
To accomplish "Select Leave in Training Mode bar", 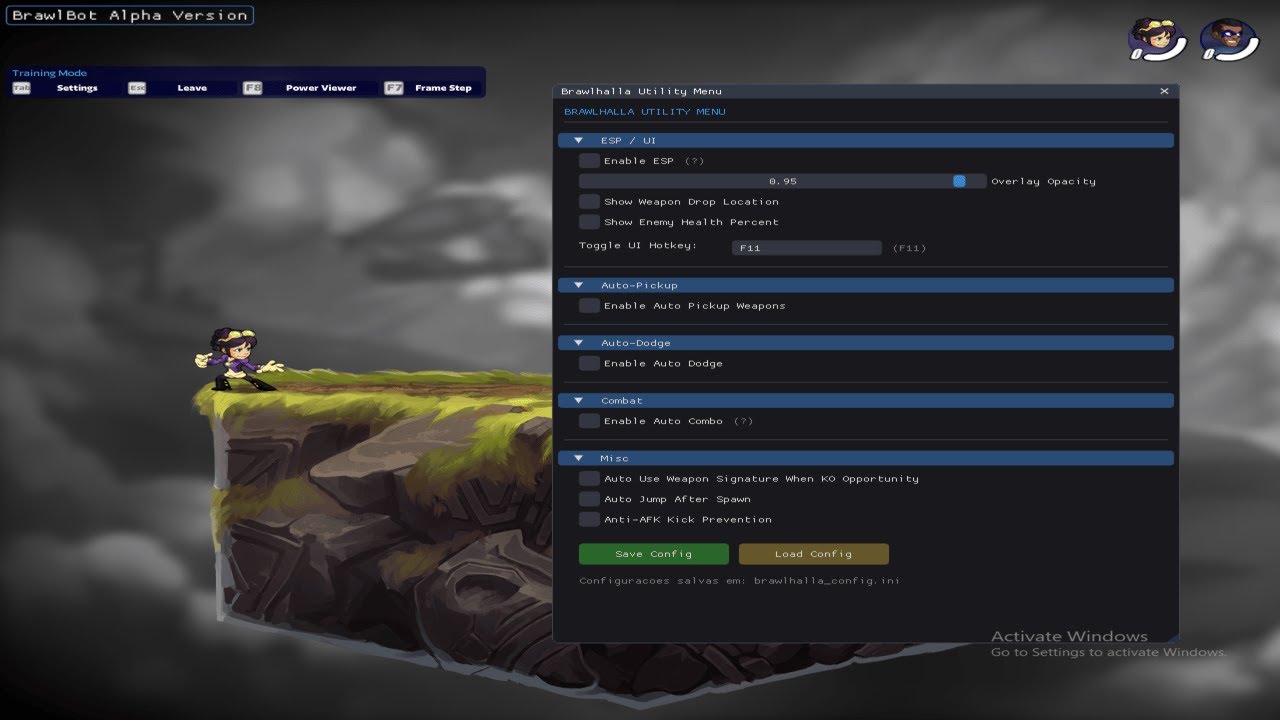I will click(x=192, y=88).
